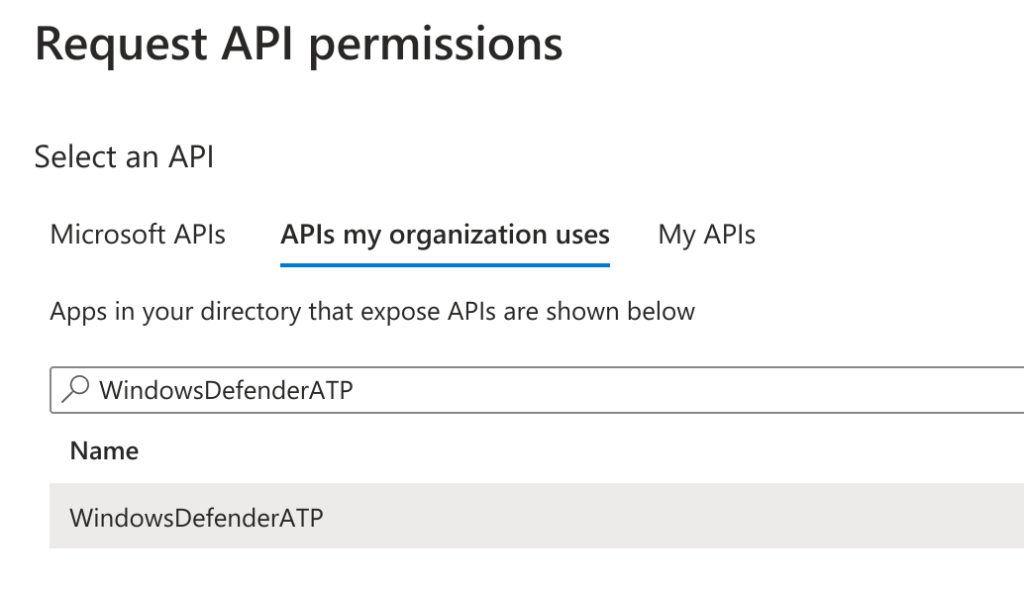Select WindowsDefenderATP API to request permissions
The image size is (1024, 592).
point(196,518)
